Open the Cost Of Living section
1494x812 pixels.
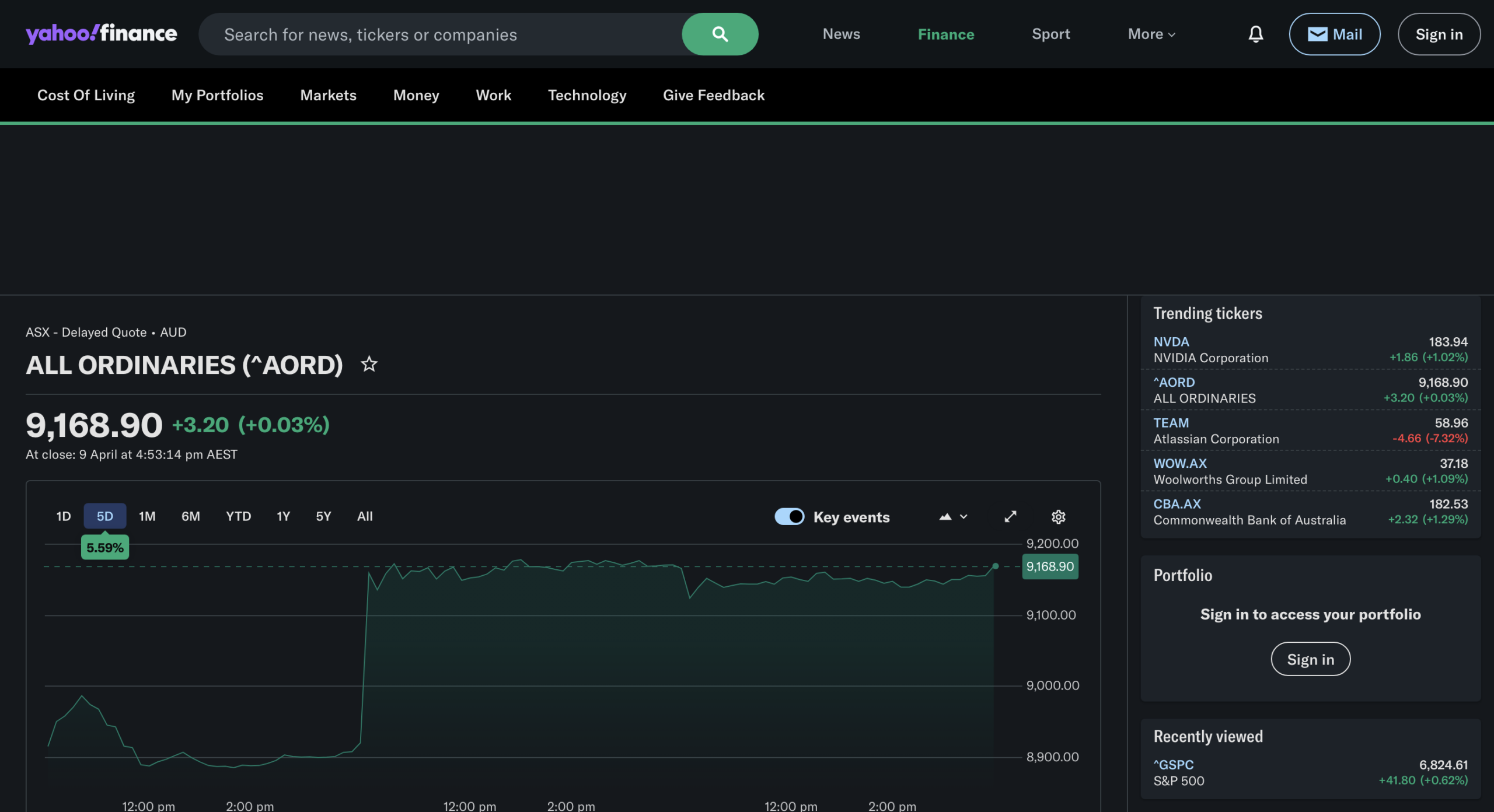(x=86, y=95)
